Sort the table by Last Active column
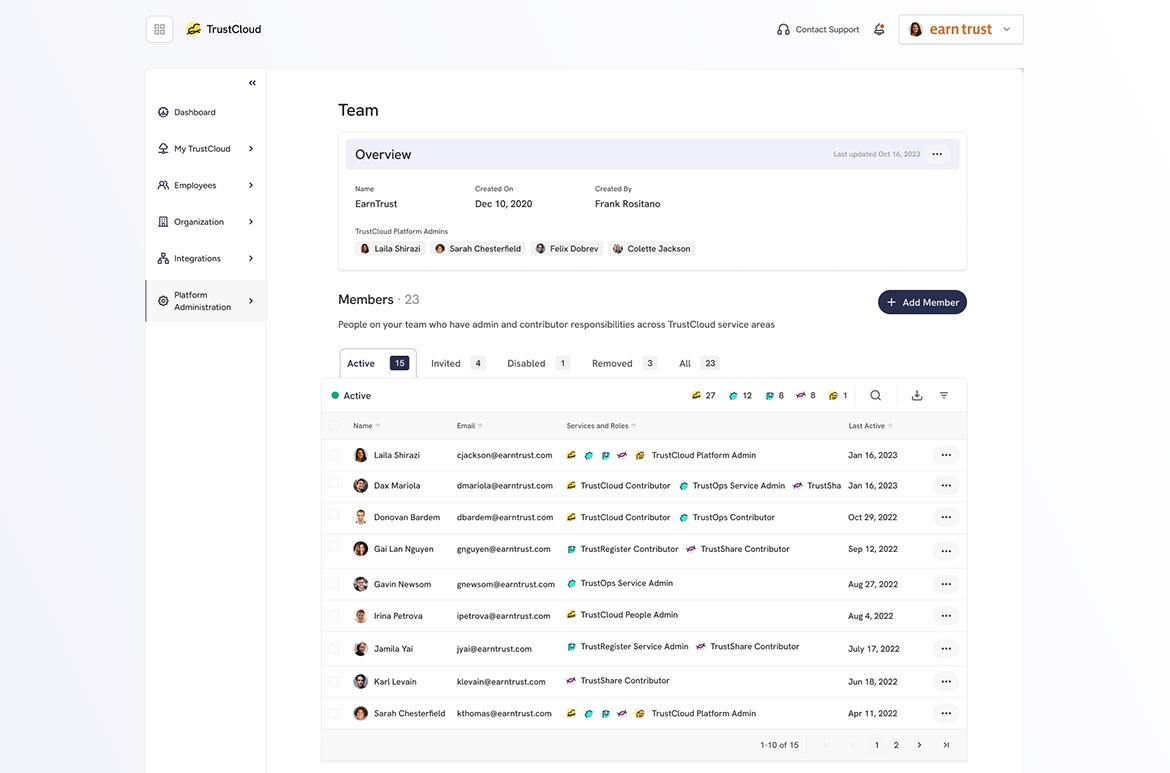 tap(870, 426)
